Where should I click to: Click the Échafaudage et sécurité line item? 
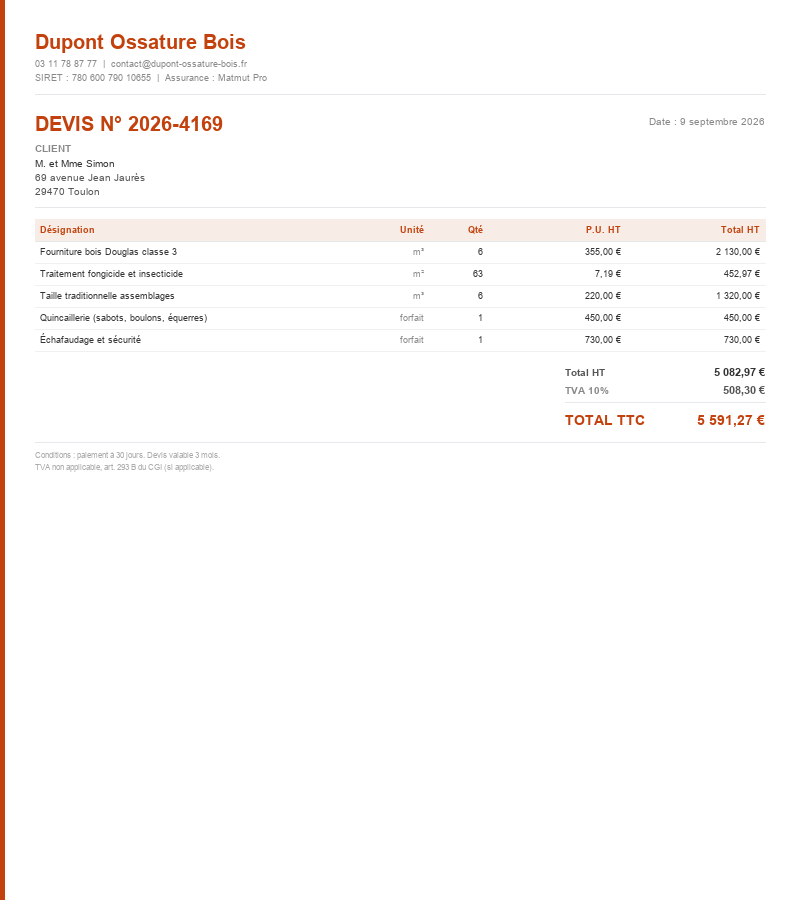(400, 340)
